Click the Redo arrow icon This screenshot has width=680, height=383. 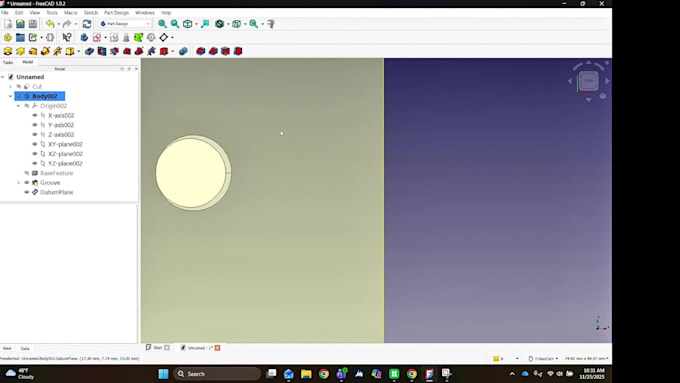point(67,24)
